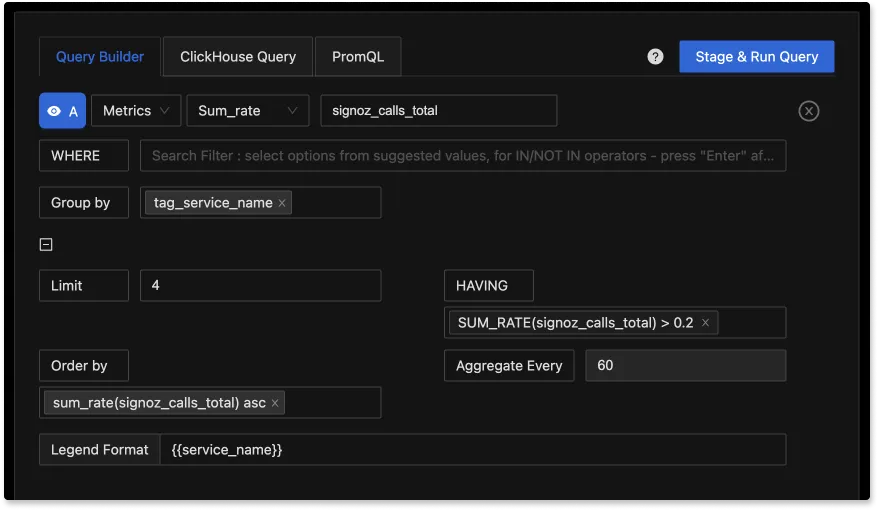Click the Group by label
The height and width of the screenshot is (510, 878).
click(84, 203)
